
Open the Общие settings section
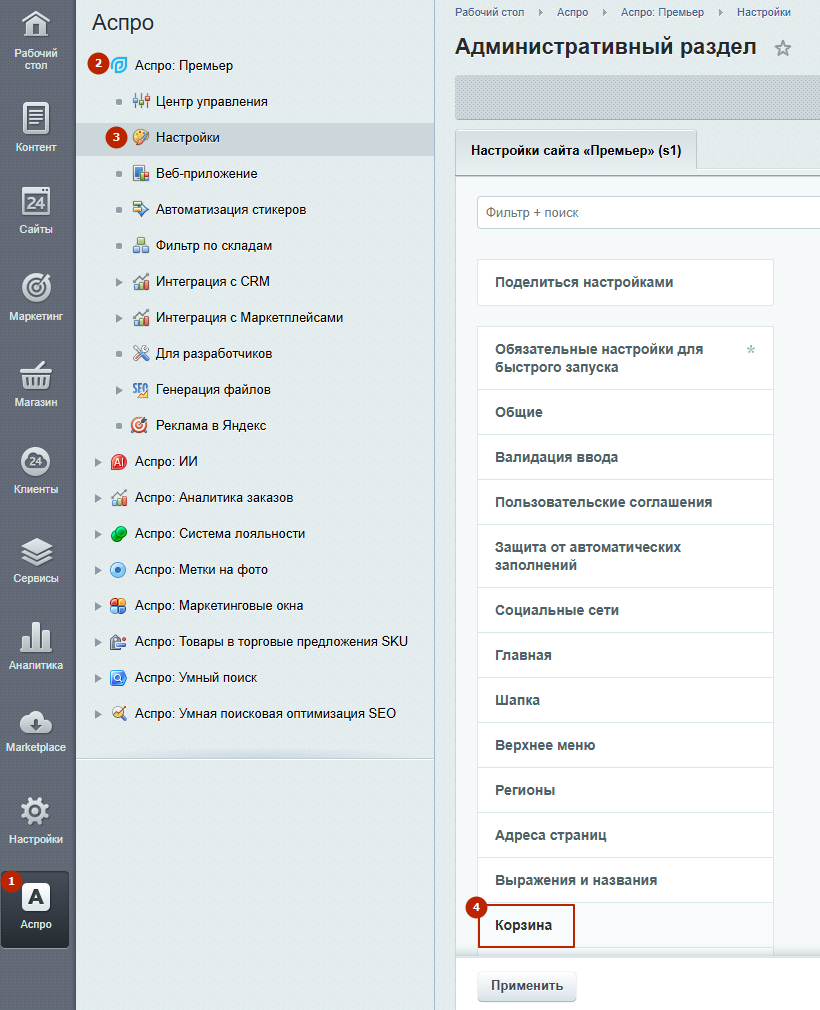tap(625, 412)
